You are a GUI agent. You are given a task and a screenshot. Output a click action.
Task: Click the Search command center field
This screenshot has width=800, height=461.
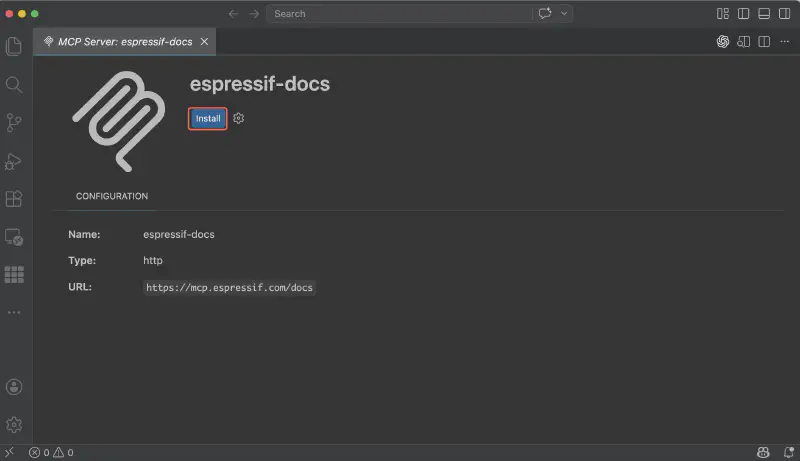(399, 14)
